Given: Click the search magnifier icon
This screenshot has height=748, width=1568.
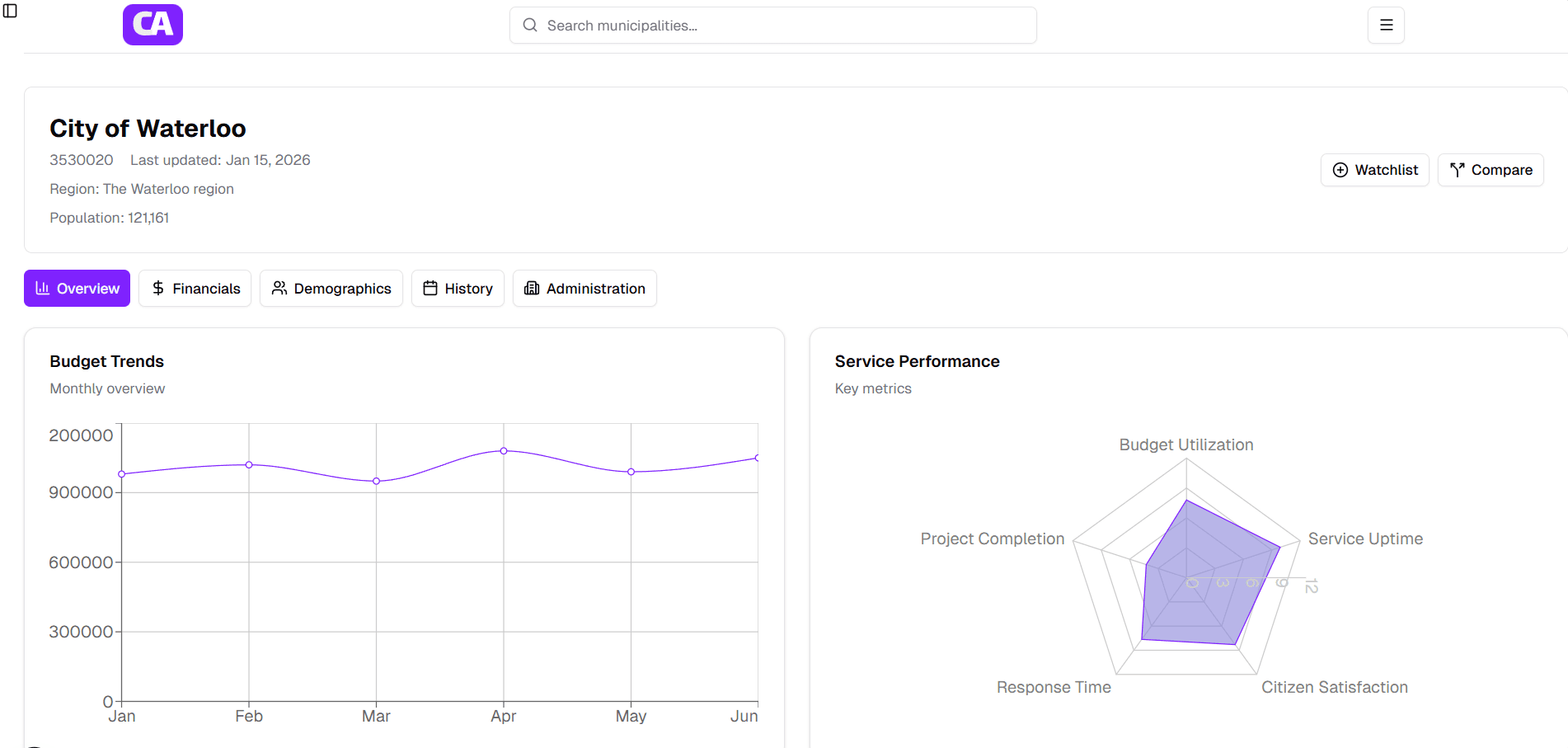Looking at the screenshot, I should [x=530, y=26].
